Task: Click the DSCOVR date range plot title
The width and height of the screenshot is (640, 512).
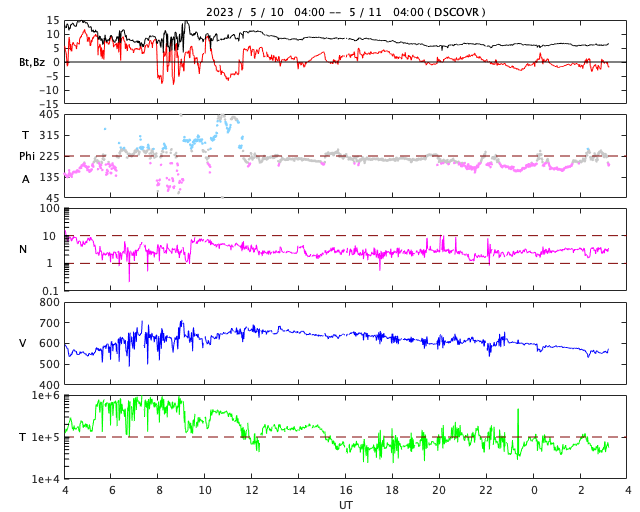Action: 346,12
